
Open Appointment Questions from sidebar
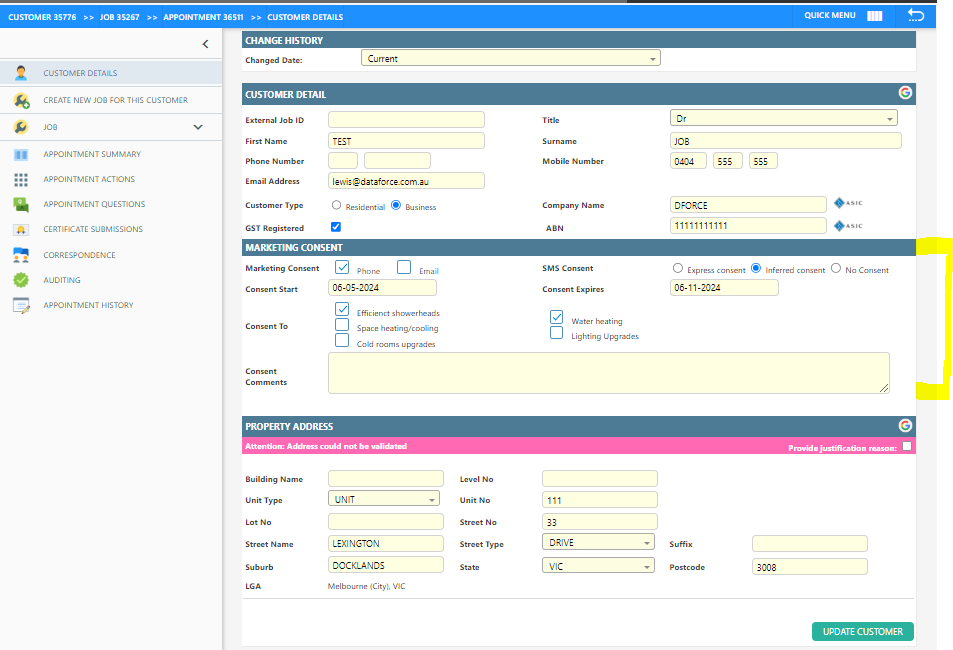point(94,204)
